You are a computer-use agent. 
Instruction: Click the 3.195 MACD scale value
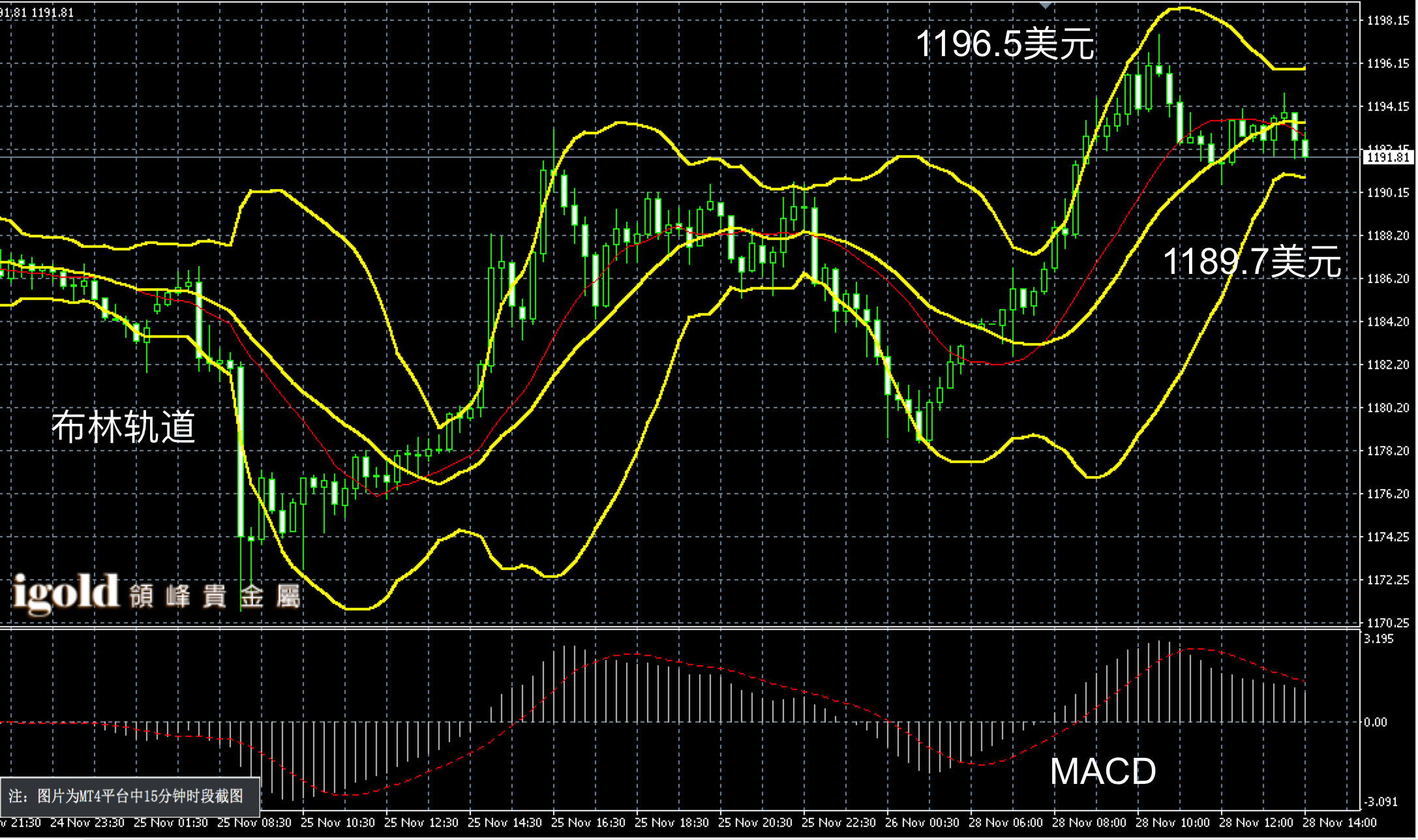coord(1378,639)
